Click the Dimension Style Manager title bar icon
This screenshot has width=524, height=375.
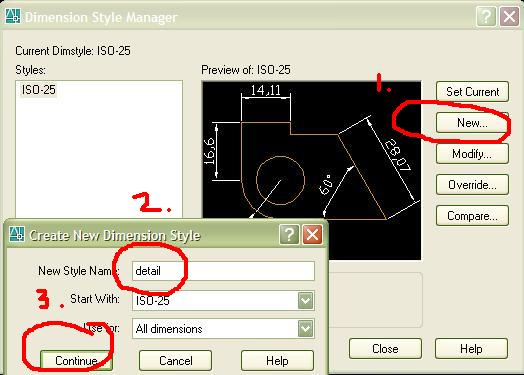pyautogui.click(x=13, y=16)
